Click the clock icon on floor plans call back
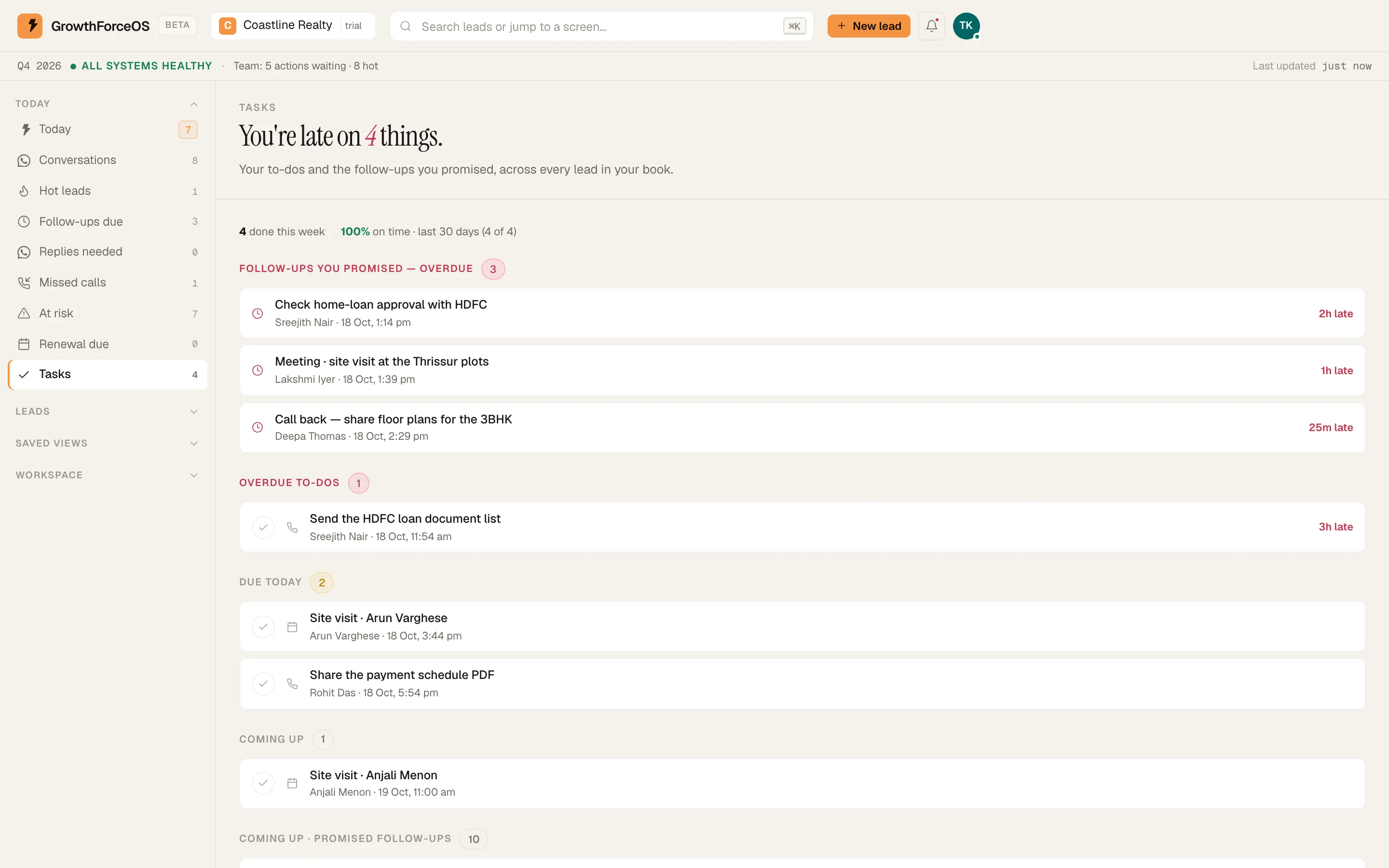This screenshot has width=1389, height=868. 258,427
